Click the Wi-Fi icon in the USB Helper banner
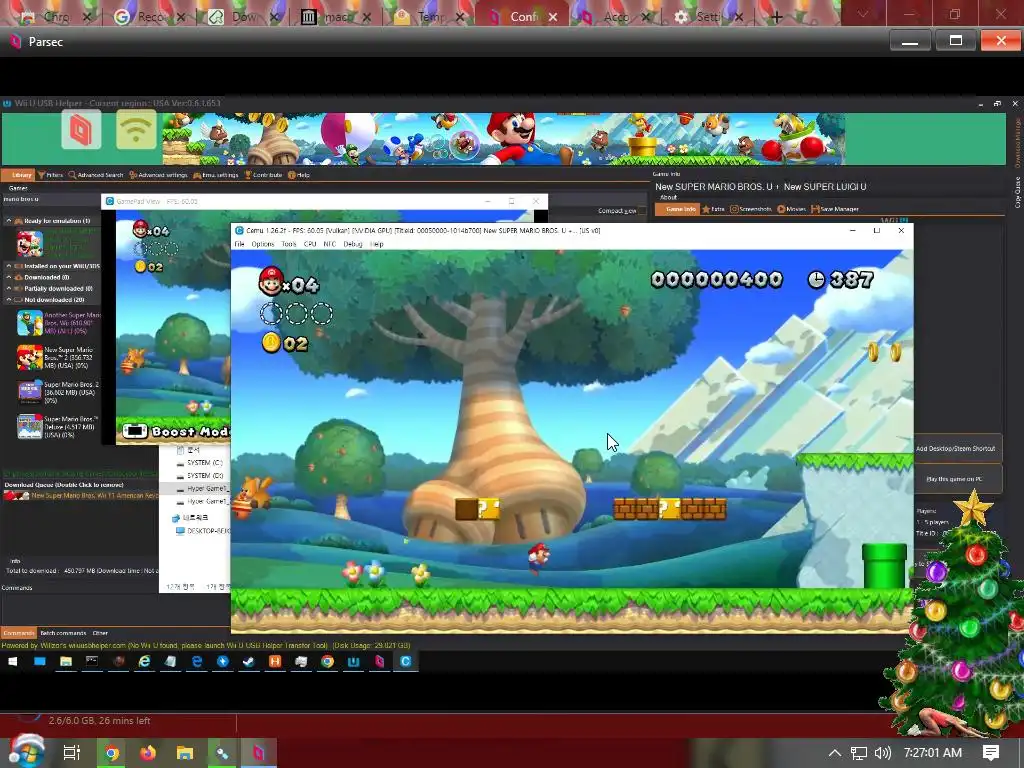This screenshot has height=768, width=1024. 136,130
